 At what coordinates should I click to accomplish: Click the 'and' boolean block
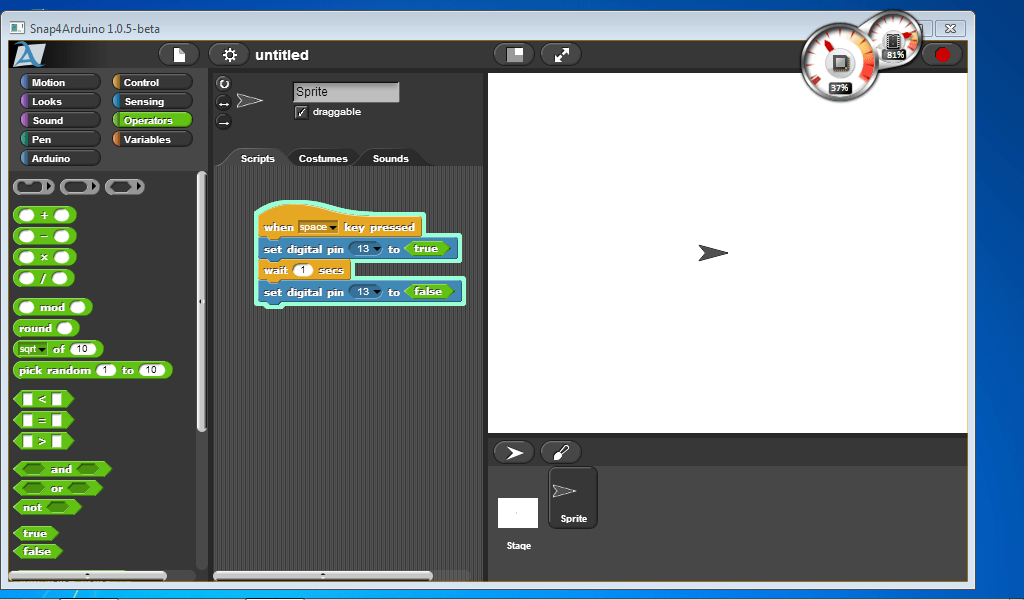[x=62, y=469]
